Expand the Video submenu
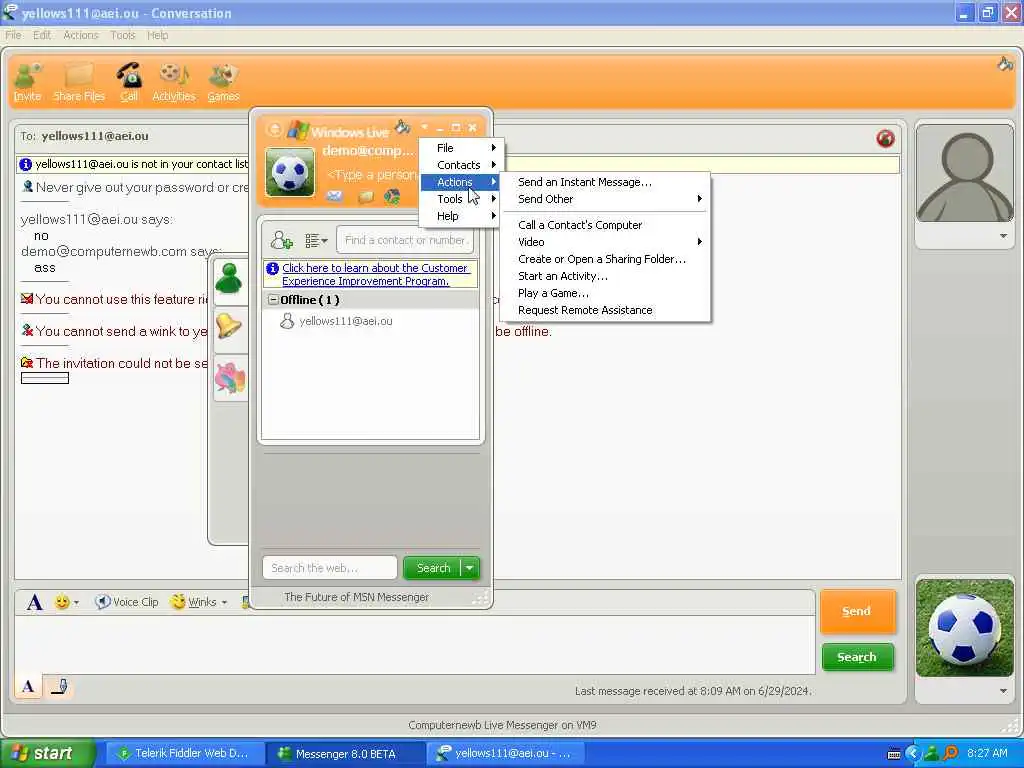1024x768 pixels. [x=605, y=242]
